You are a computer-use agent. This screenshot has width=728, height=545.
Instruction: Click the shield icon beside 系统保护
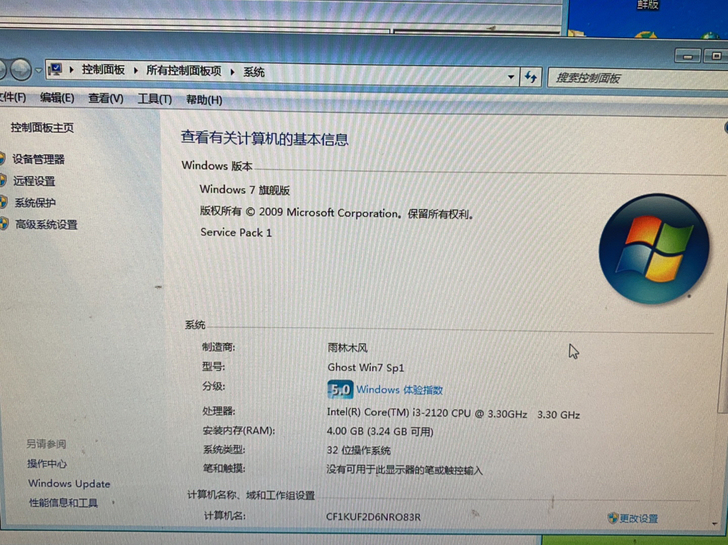click(3, 202)
